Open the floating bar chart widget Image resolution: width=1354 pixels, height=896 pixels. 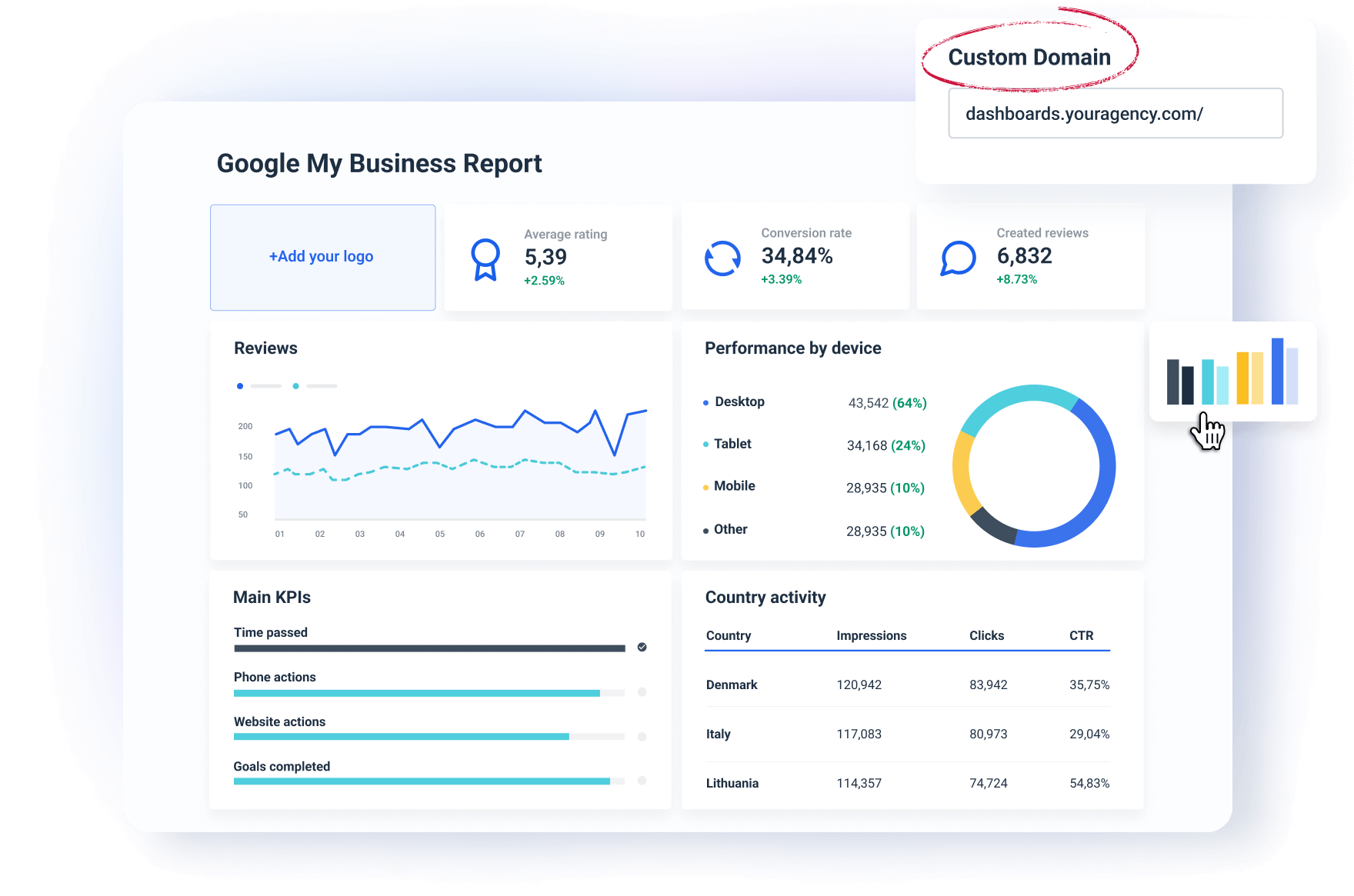click(1232, 373)
